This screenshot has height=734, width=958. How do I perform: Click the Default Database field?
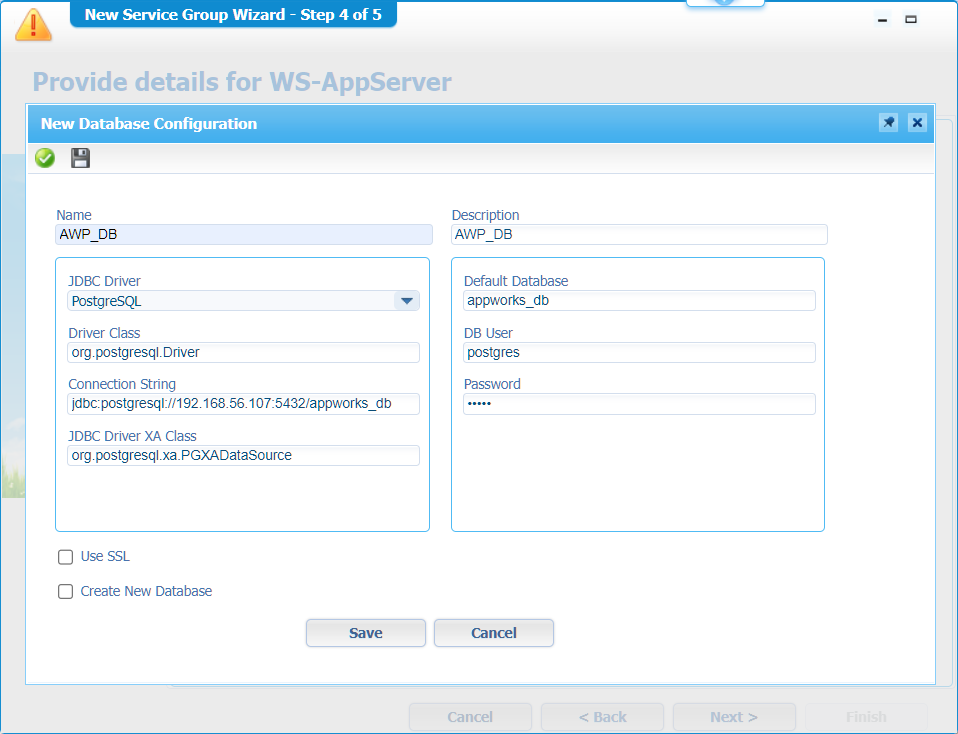(x=639, y=301)
